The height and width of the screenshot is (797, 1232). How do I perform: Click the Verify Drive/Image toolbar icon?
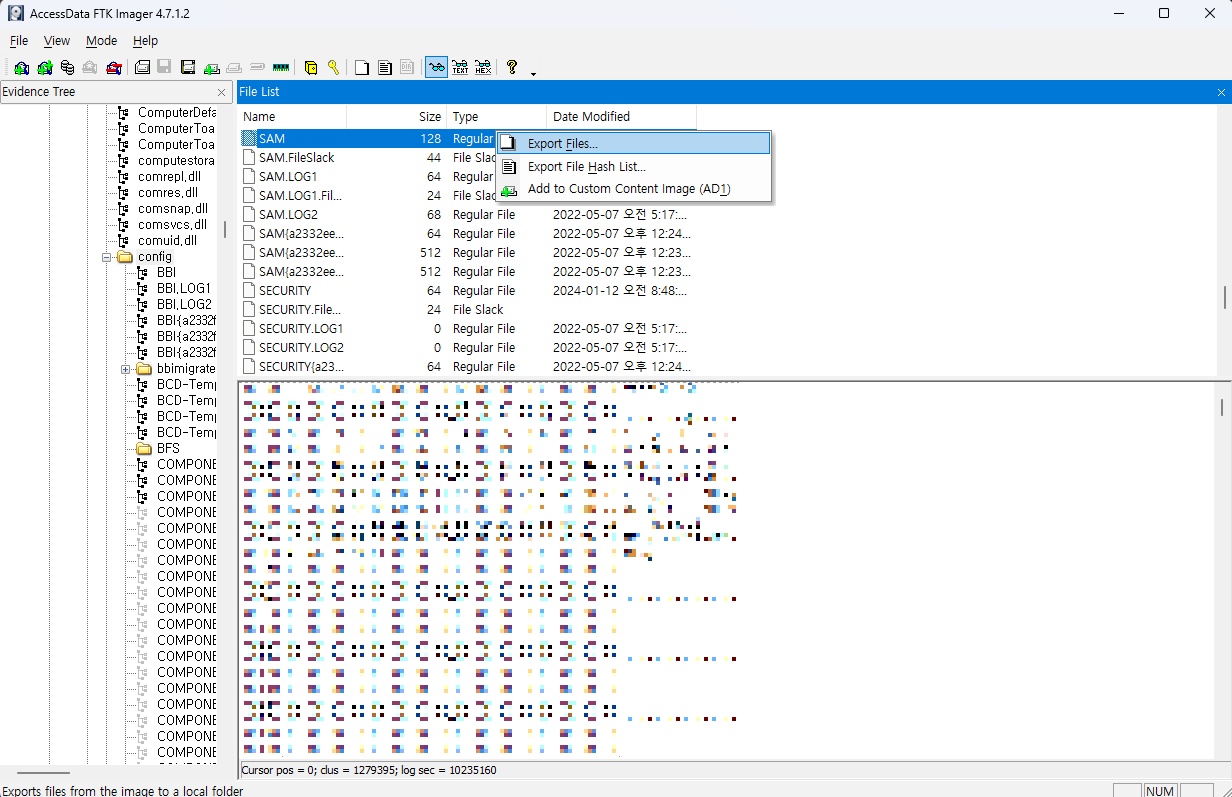[257, 67]
